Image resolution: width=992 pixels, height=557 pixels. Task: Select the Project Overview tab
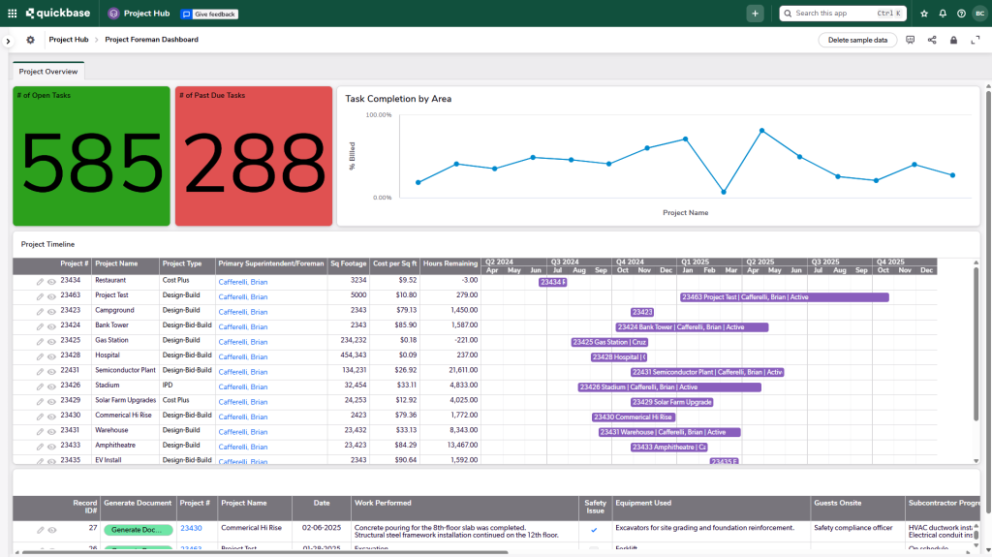tap(48, 72)
